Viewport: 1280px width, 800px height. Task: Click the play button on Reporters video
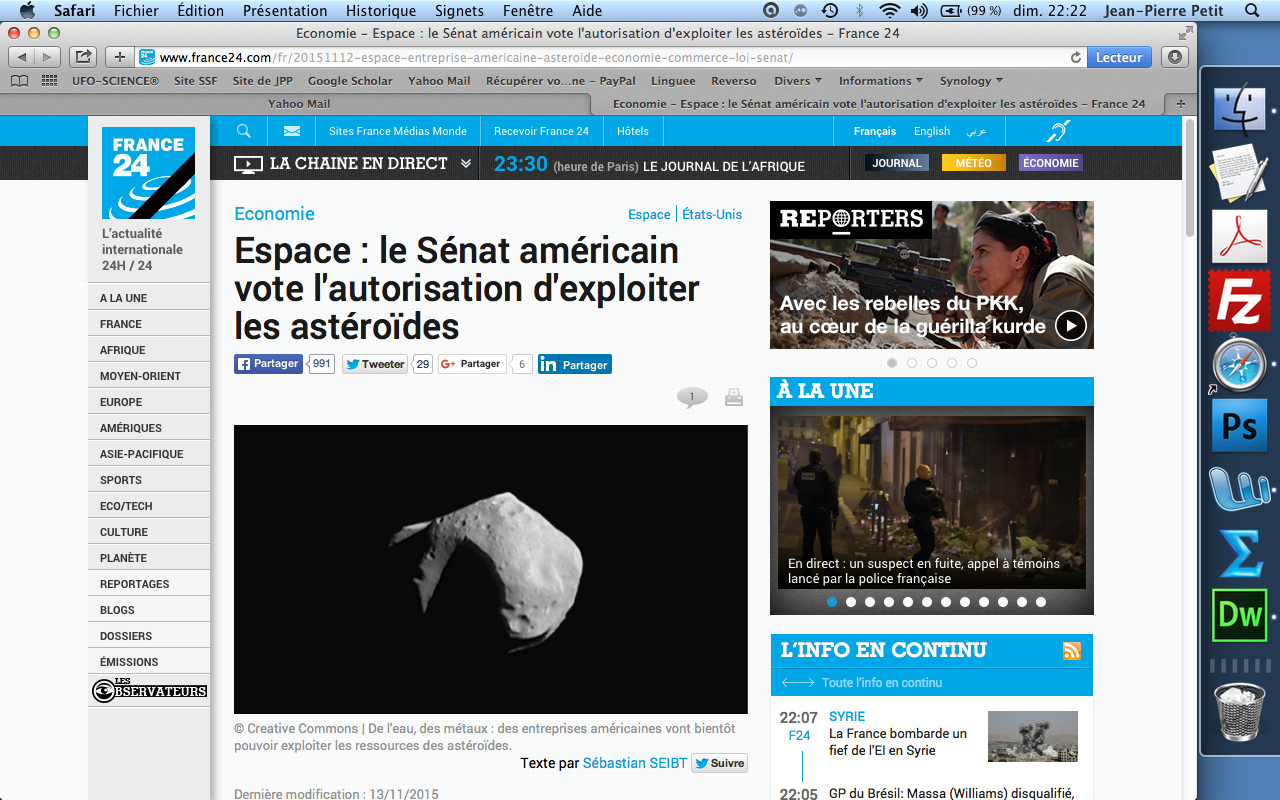(x=1070, y=325)
